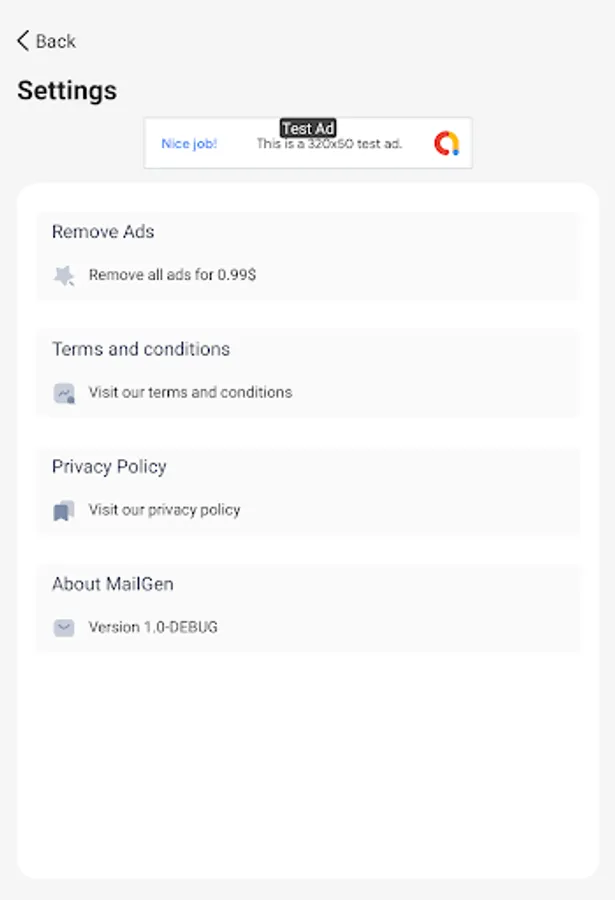Click the star badge icon for removing ads

(x=64, y=275)
